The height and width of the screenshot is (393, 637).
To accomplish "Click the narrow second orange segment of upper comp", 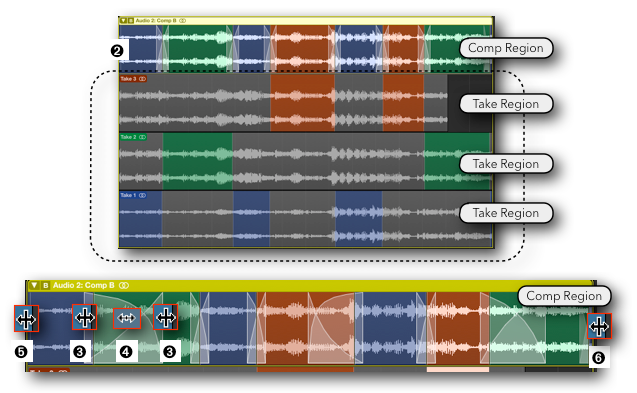I will click(x=403, y=48).
